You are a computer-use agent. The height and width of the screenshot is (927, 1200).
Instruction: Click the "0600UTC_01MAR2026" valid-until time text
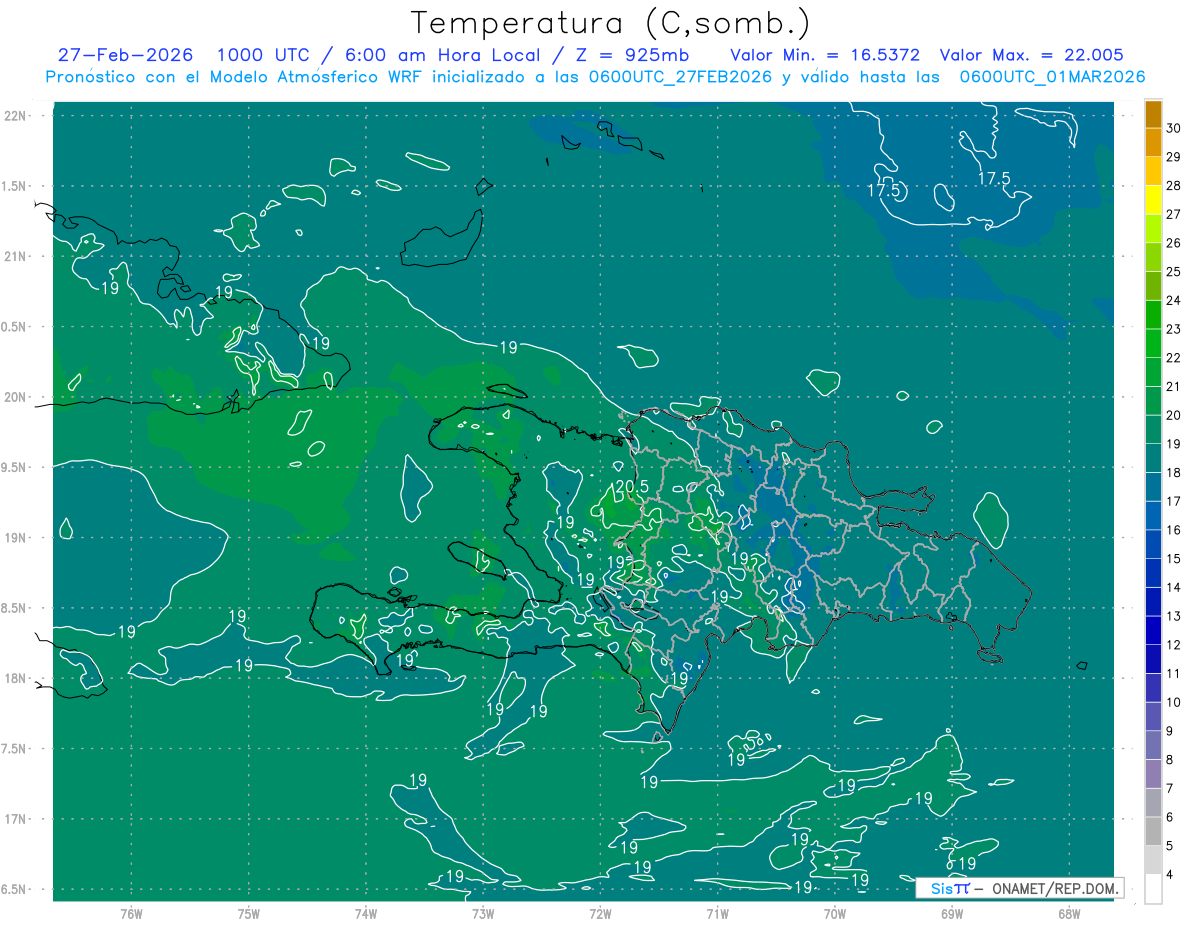coord(1052,77)
